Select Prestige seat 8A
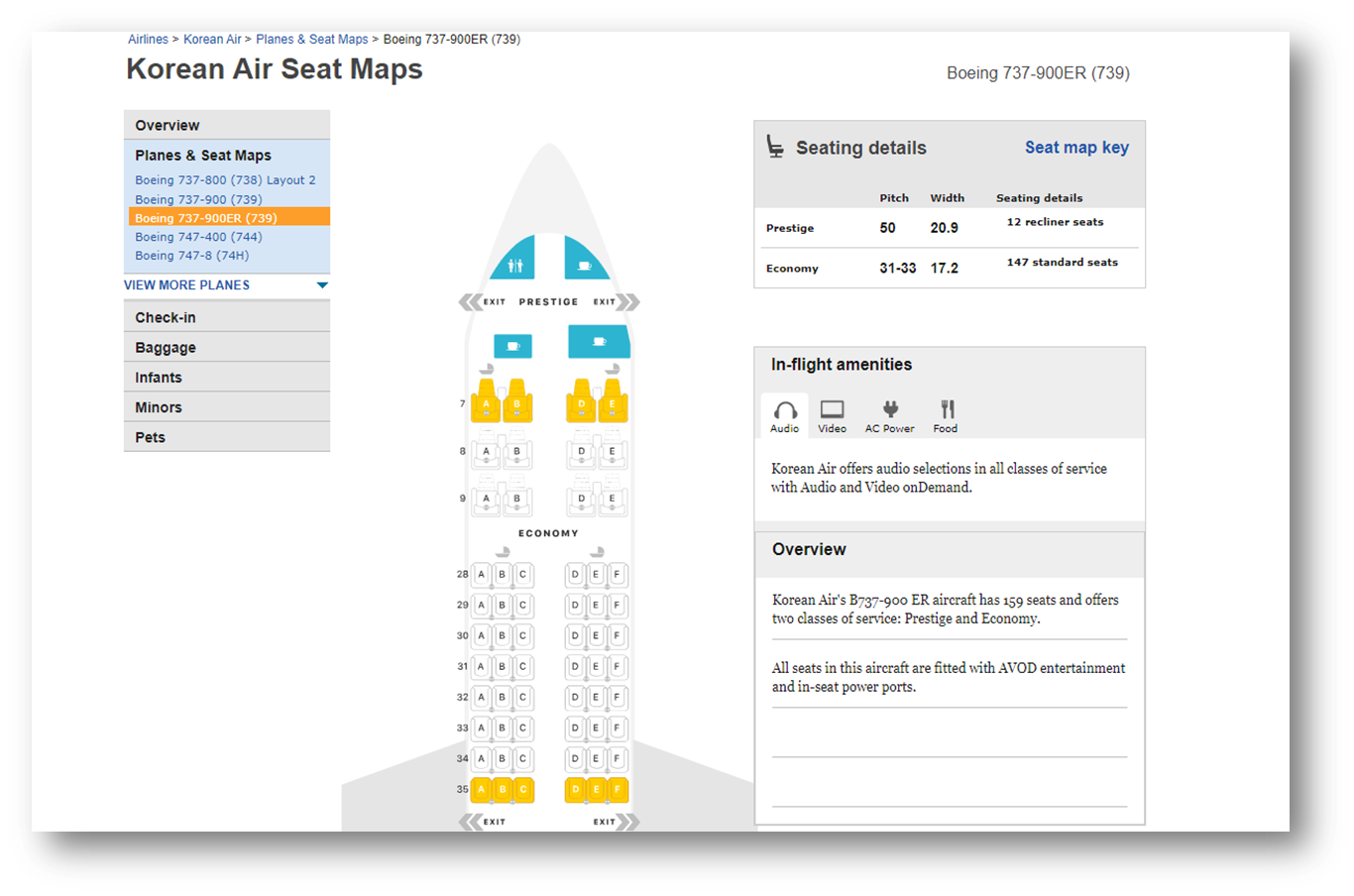This screenshot has height=896, width=1354. (x=486, y=453)
